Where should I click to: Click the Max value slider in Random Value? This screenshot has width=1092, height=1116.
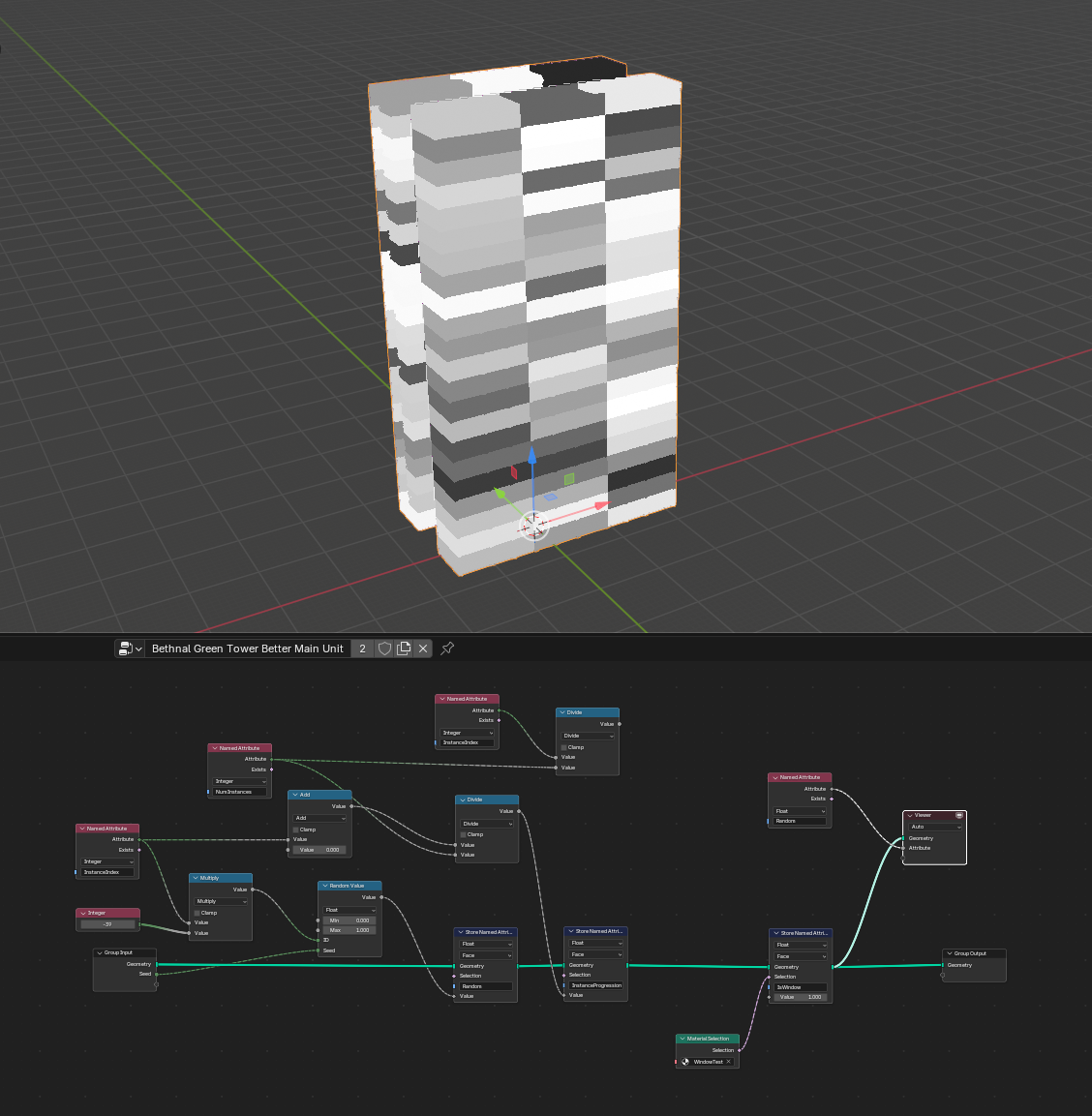click(x=349, y=930)
